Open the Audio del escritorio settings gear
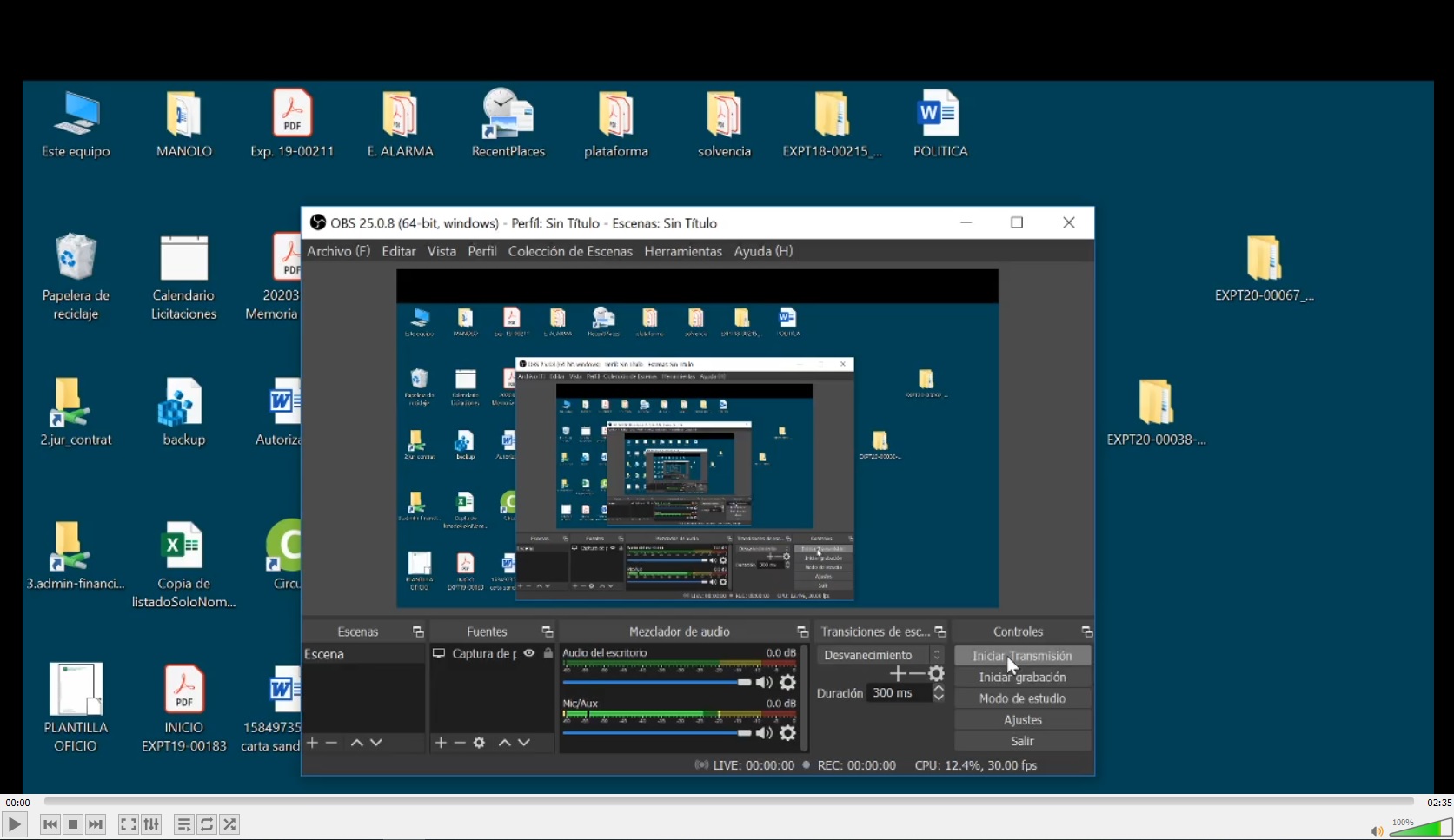This screenshot has height=840, width=1454. tap(787, 683)
